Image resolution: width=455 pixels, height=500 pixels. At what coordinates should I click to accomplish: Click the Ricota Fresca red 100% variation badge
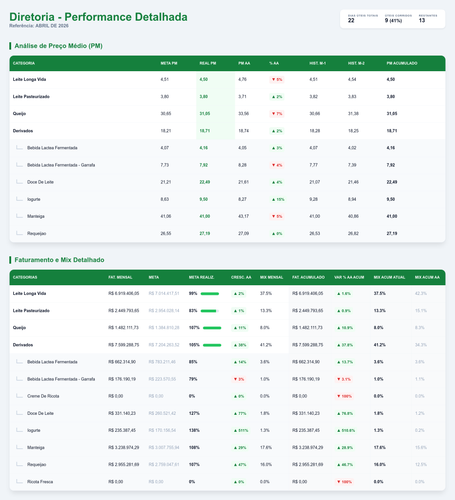click(344, 482)
